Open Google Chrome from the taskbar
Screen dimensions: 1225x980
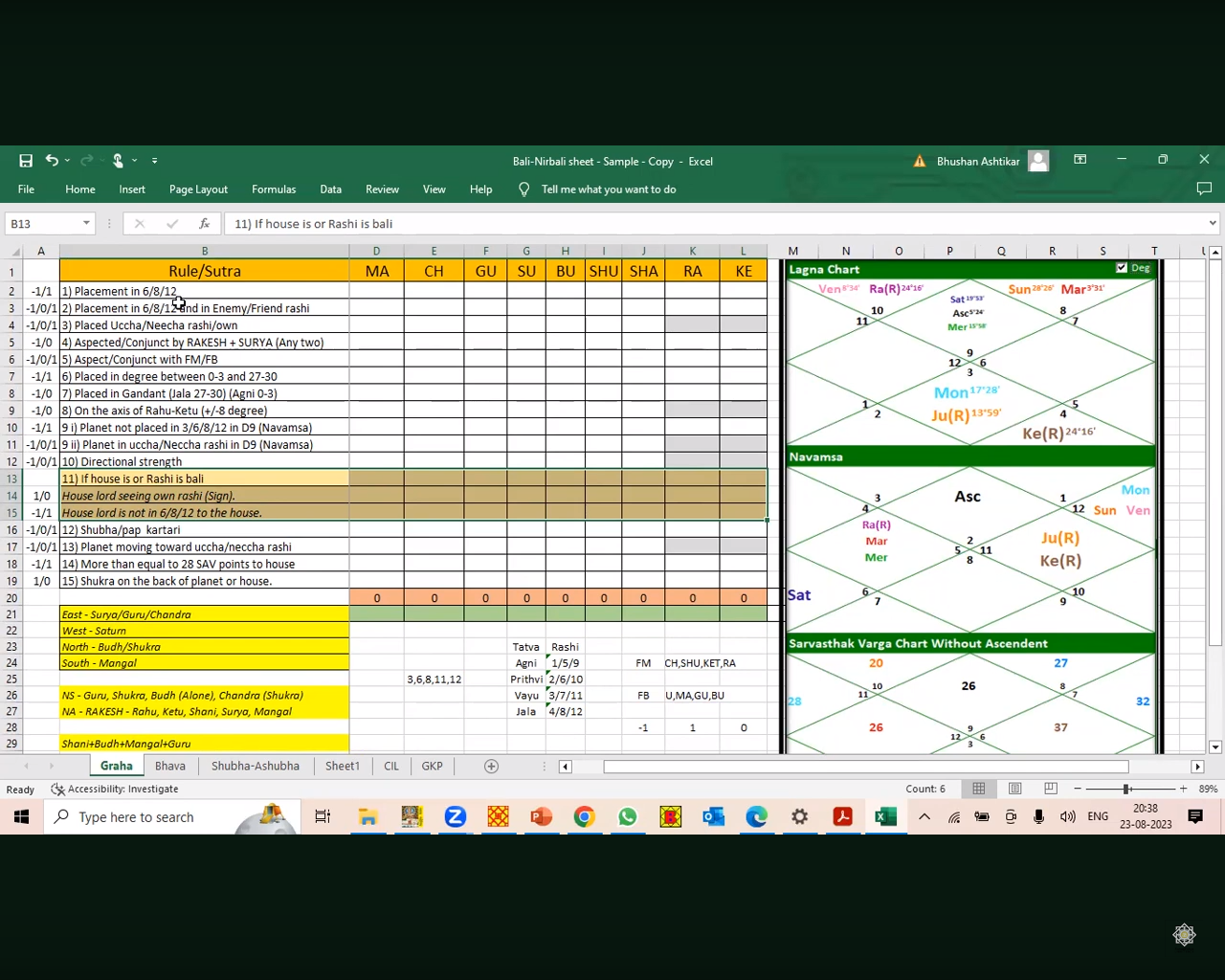584,816
